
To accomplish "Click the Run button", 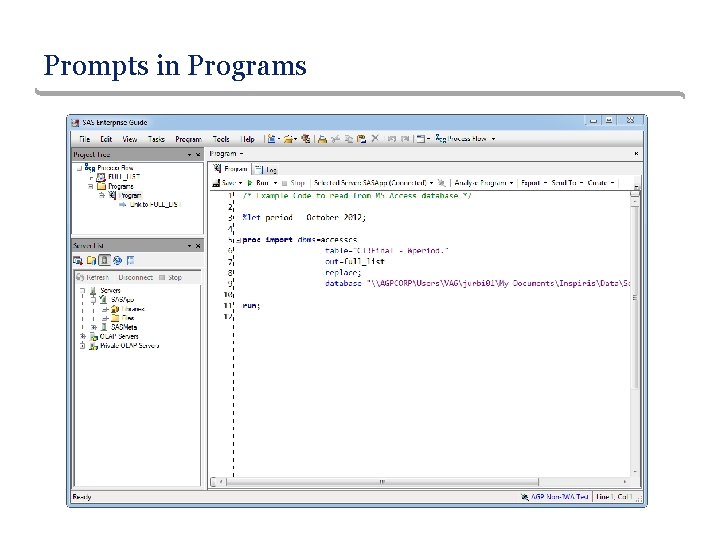I will click(258, 183).
